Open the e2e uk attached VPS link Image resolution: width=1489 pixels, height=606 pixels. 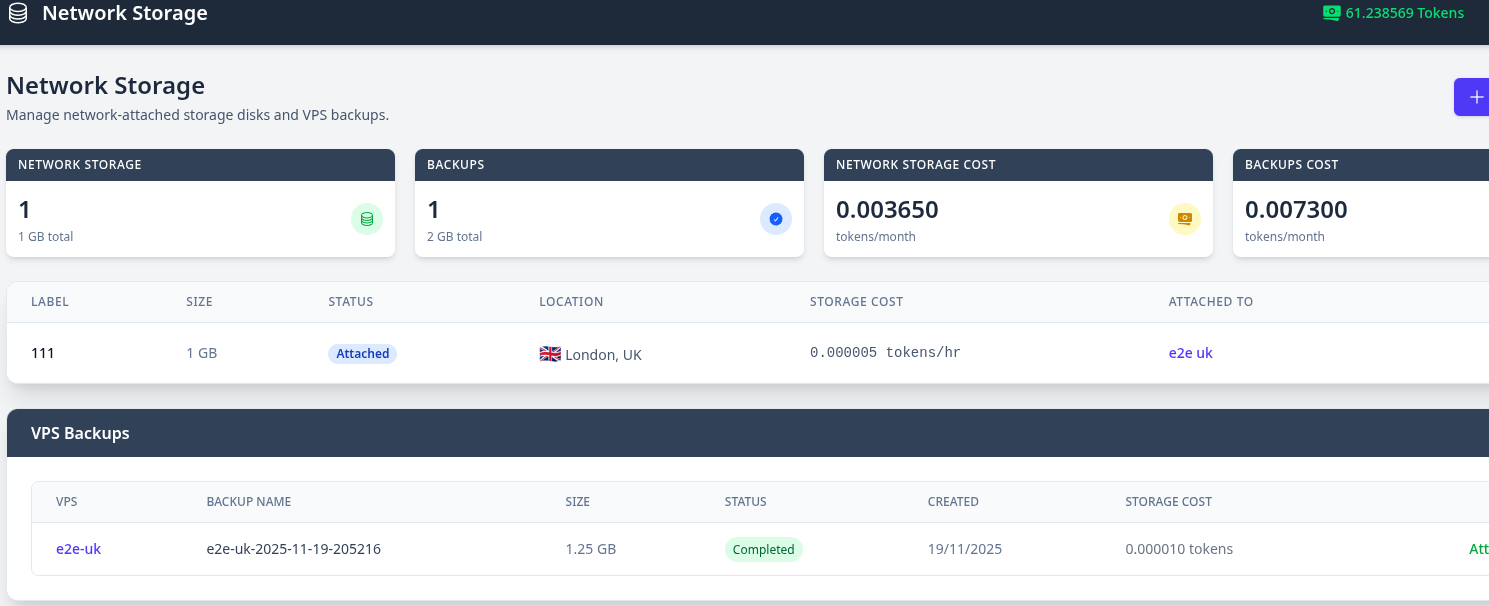(1190, 353)
